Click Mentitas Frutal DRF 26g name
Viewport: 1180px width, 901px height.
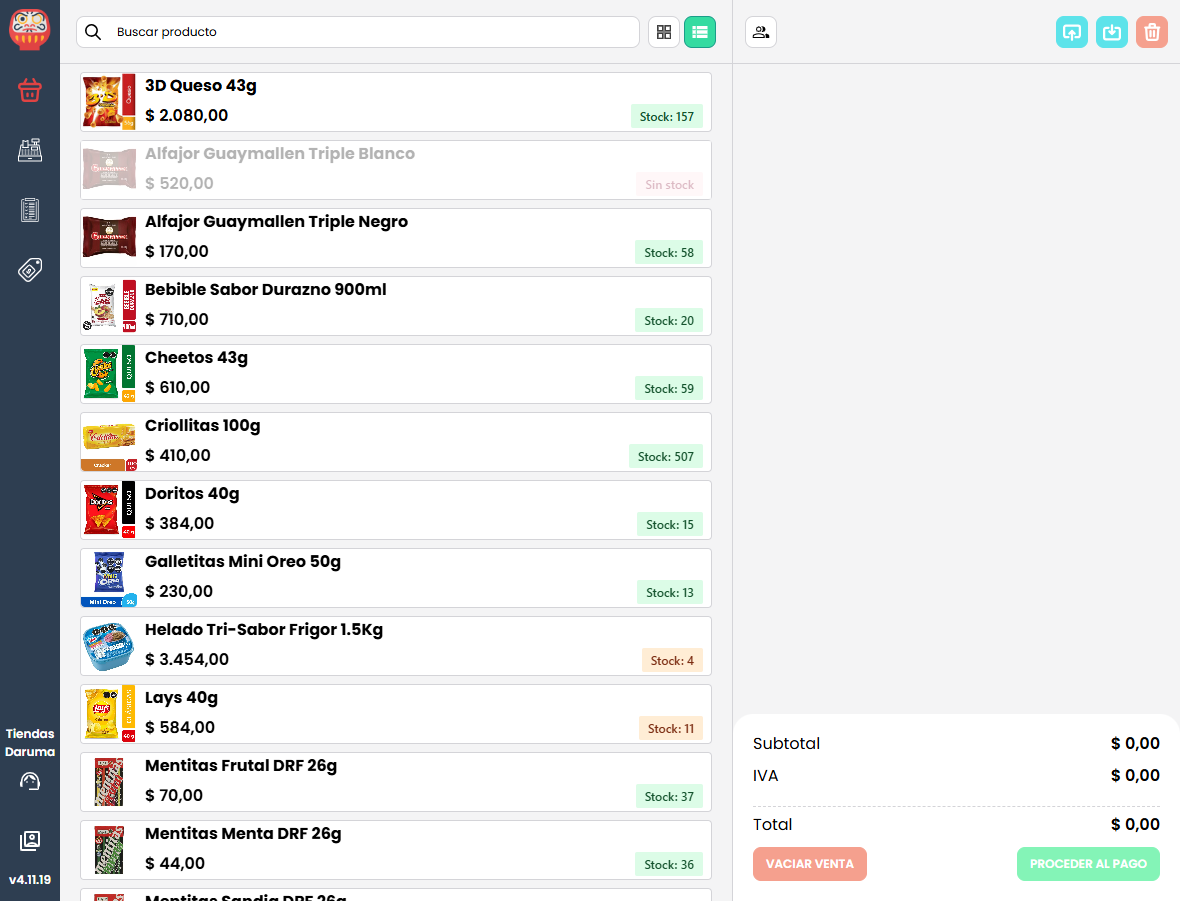tap(241, 766)
